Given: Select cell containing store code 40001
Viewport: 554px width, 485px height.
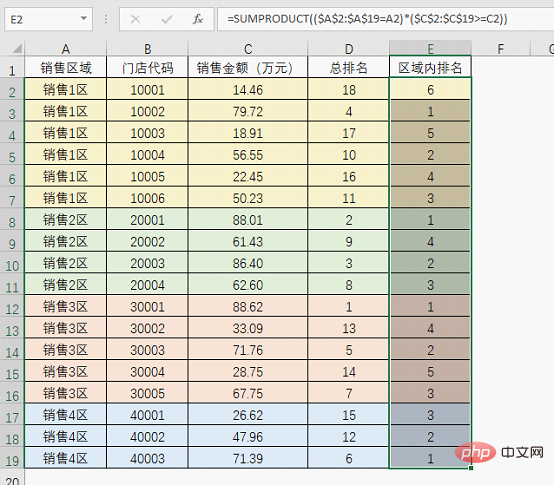Looking at the screenshot, I should (x=147, y=415).
